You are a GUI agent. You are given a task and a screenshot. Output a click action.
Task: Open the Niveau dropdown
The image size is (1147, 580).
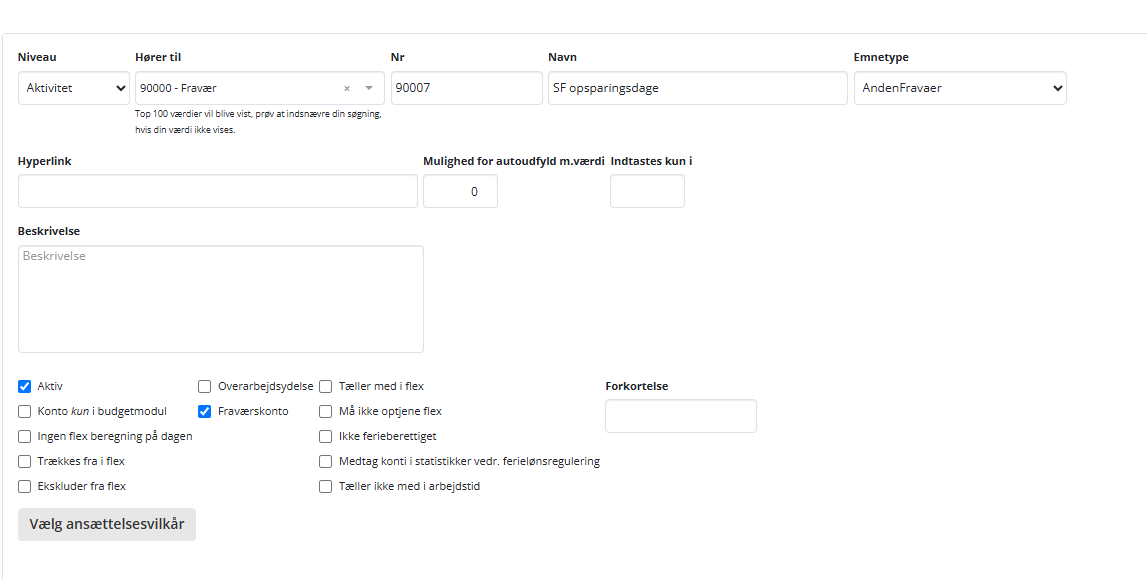pyautogui.click(x=73, y=88)
